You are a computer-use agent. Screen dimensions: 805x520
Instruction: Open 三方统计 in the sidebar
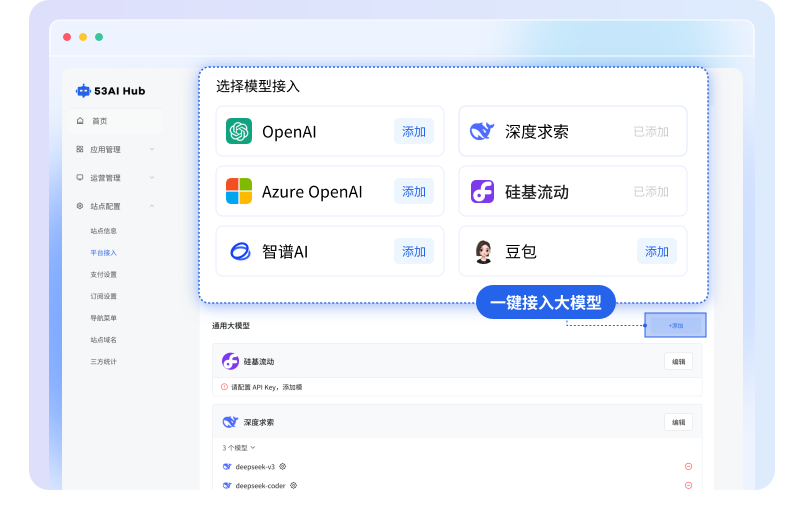point(104,362)
